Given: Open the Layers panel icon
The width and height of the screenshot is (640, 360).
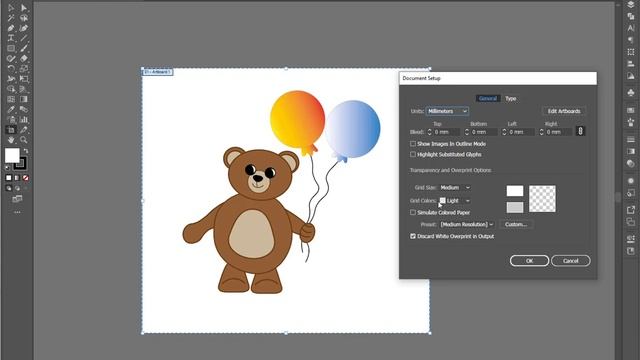Looking at the screenshot, I should tap(631, 5).
